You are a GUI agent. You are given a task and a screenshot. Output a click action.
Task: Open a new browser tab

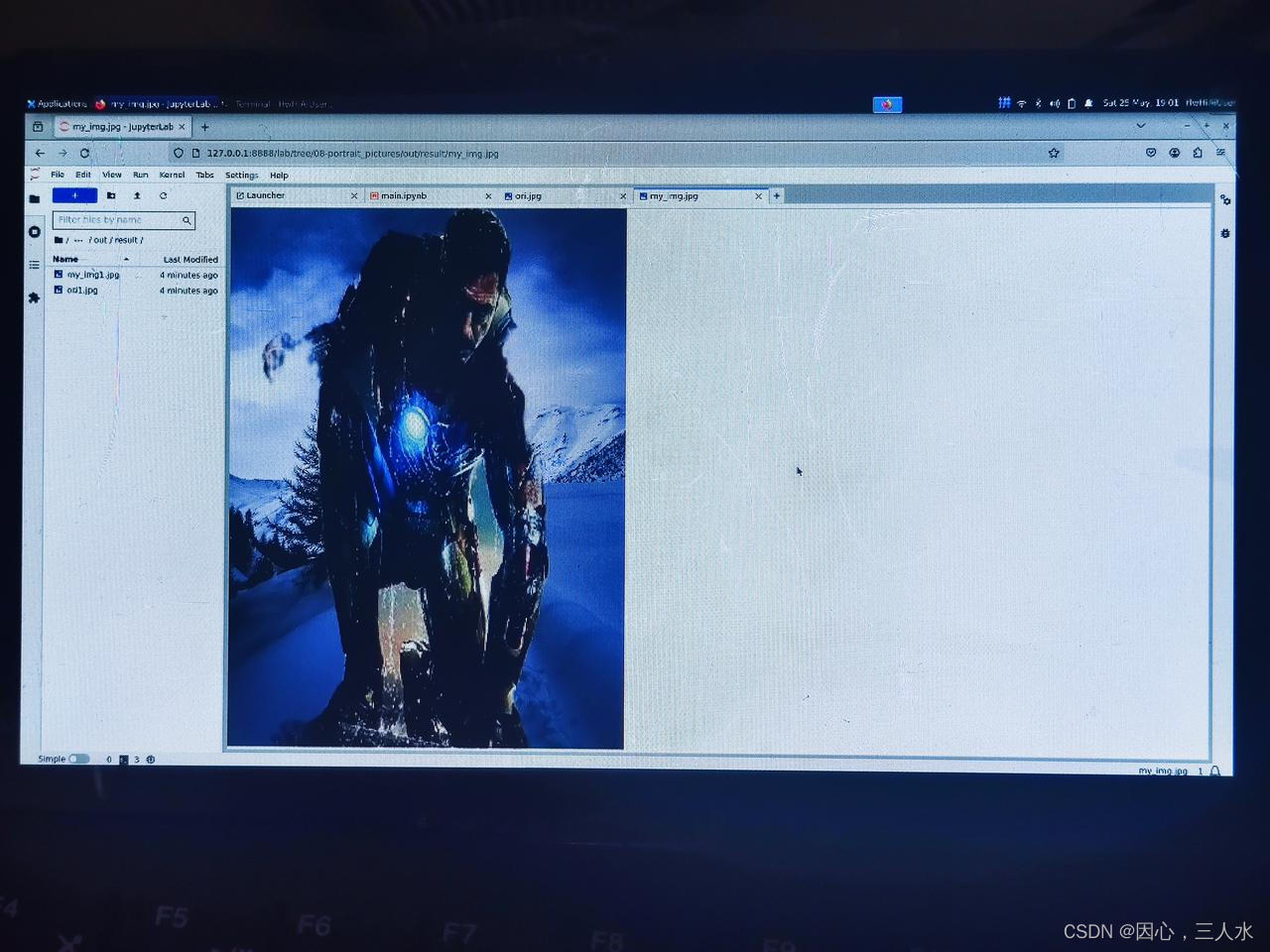click(205, 127)
